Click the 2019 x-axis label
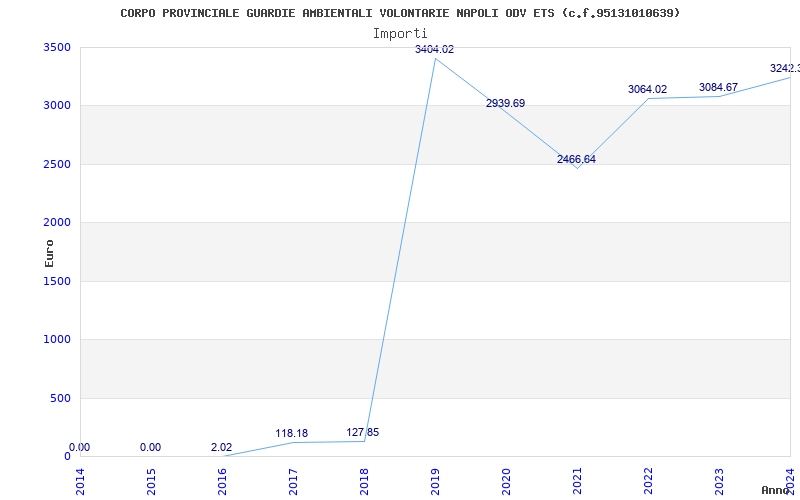This screenshot has width=800, height=500. pos(435,481)
